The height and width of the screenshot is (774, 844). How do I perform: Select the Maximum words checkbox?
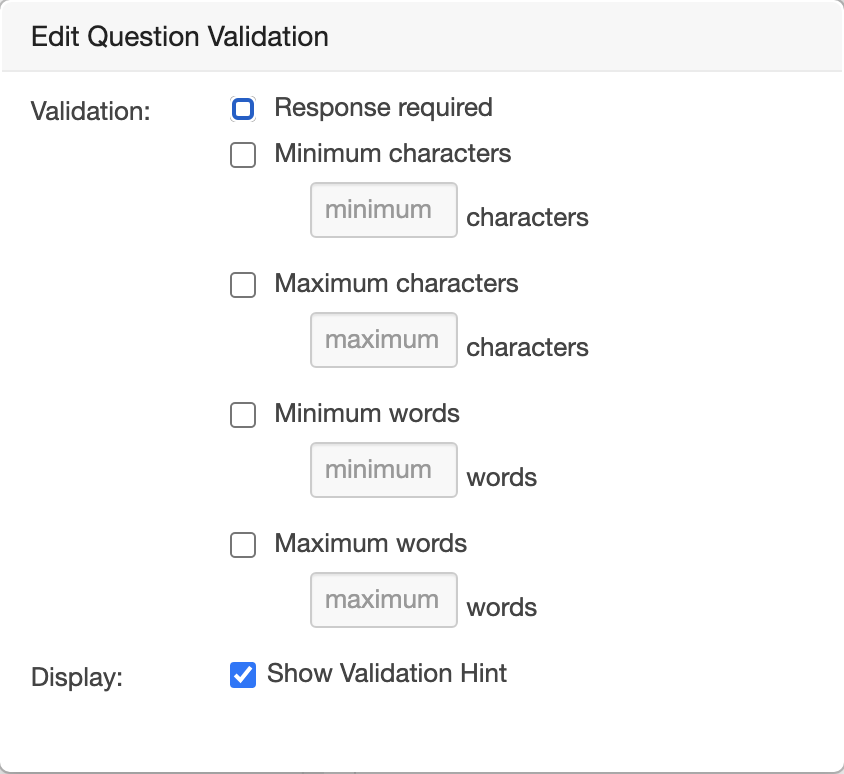[x=243, y=545]
